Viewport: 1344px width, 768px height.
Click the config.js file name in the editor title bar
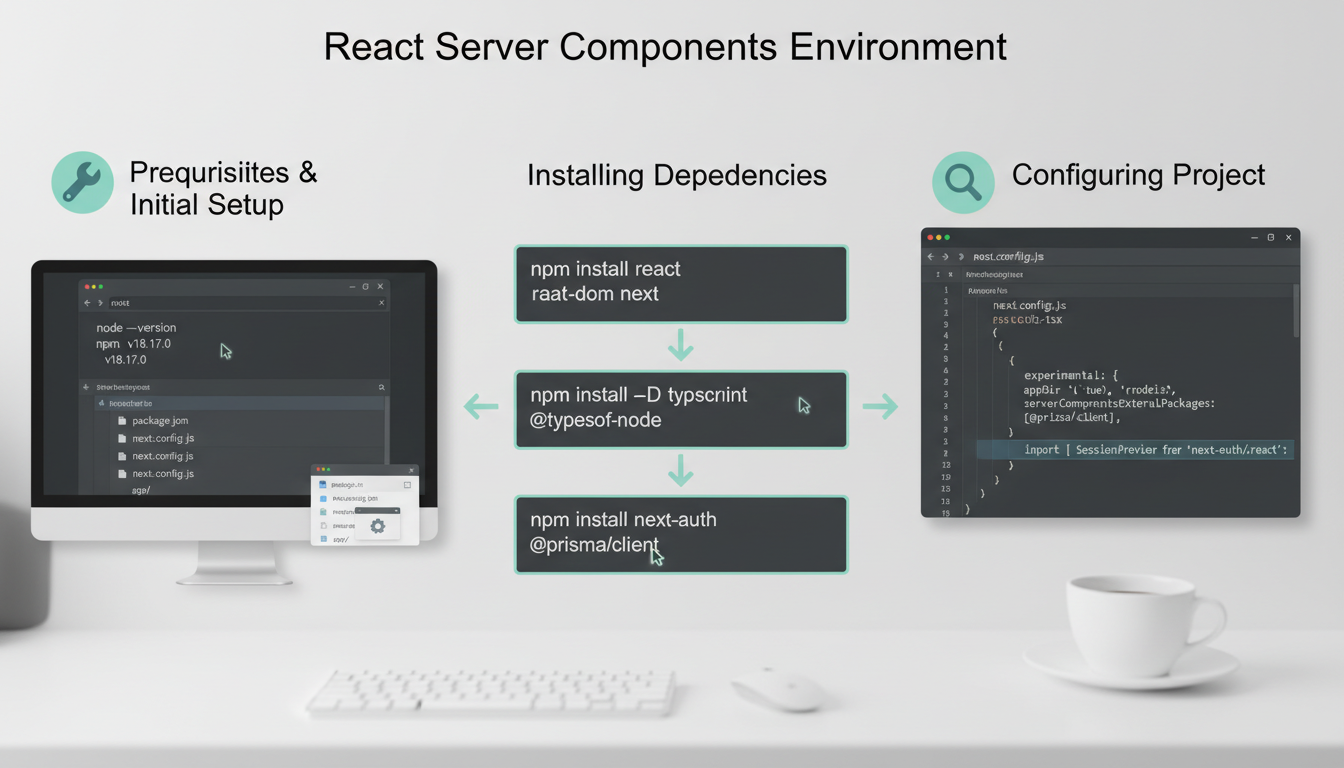tap(1008, 257)
